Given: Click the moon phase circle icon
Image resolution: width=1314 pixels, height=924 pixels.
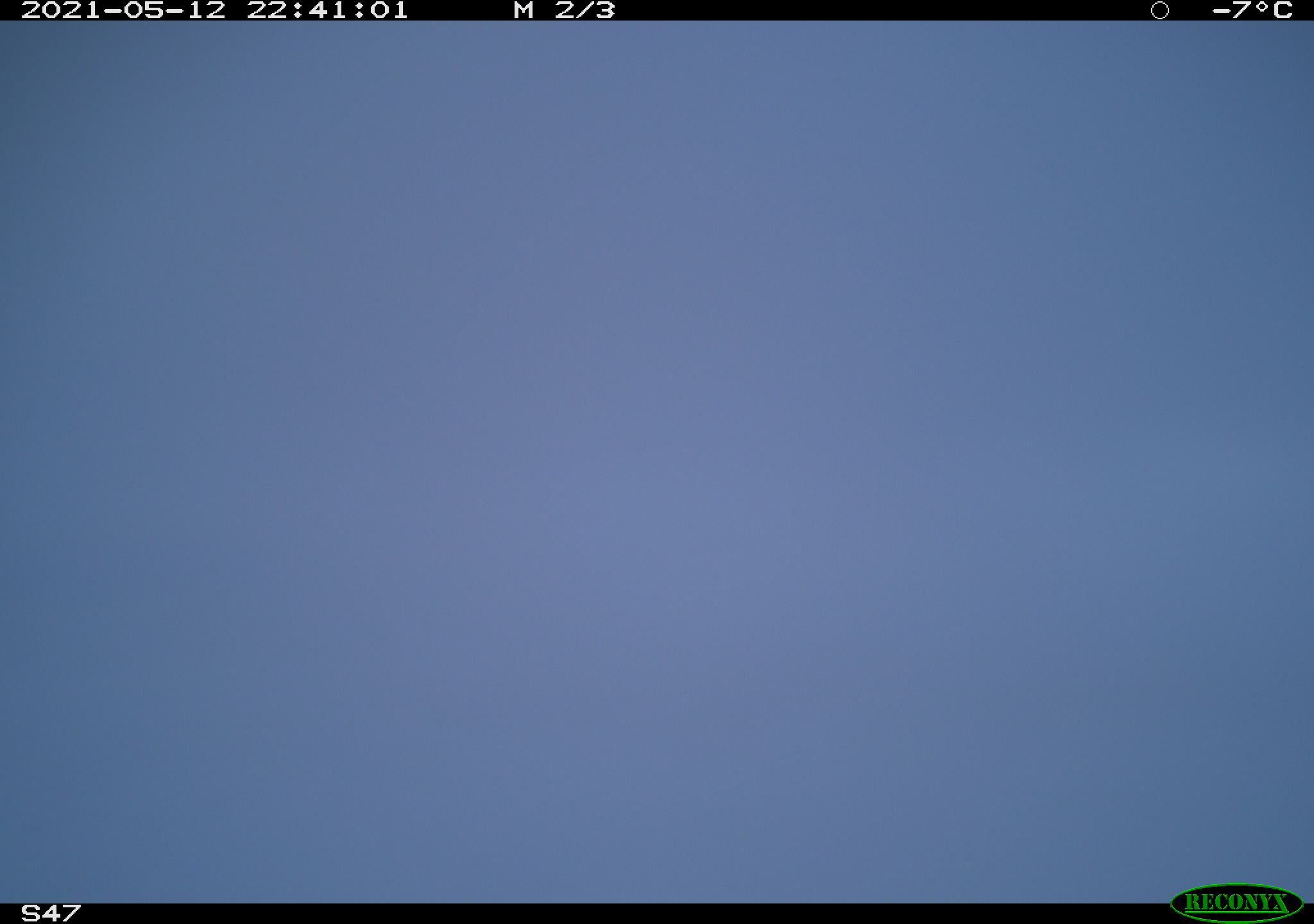Looking at the screenshot, I should 1159,10.
